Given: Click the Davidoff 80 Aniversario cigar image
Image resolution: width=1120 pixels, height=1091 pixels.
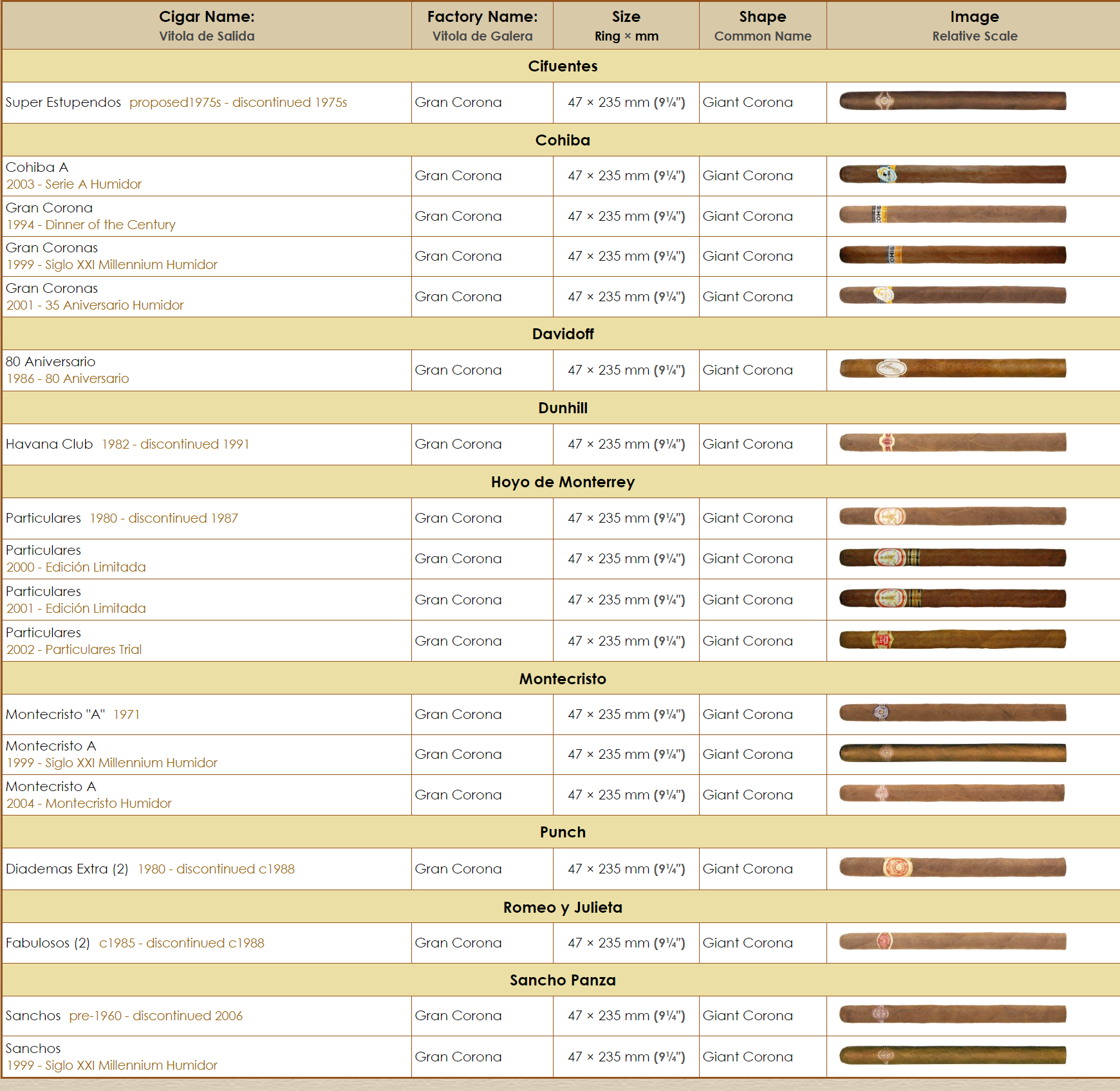Looking at the screenshot, I should pos(953,369).
